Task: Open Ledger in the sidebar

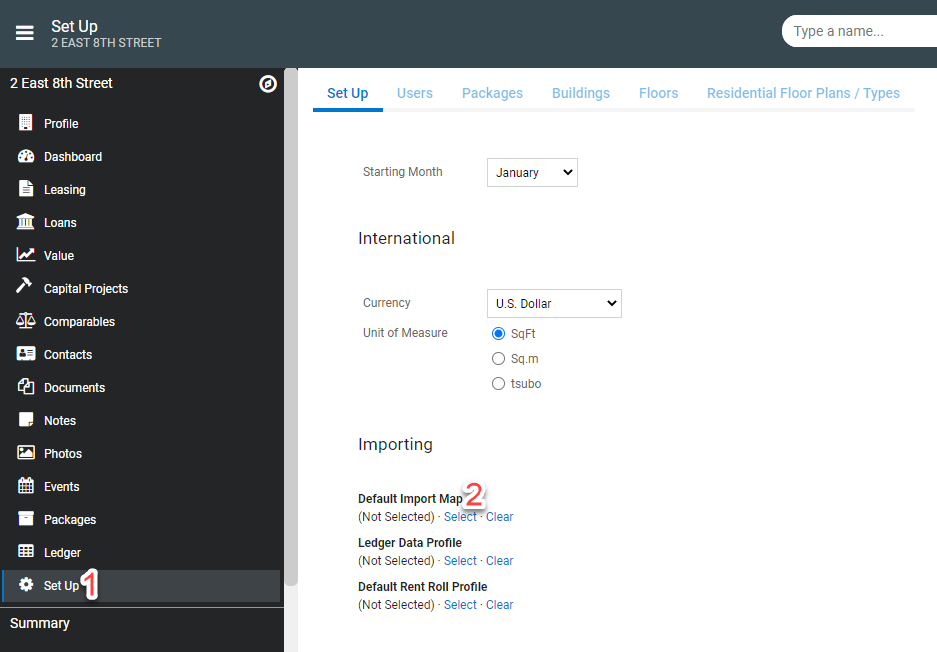Action: [62, 553]
